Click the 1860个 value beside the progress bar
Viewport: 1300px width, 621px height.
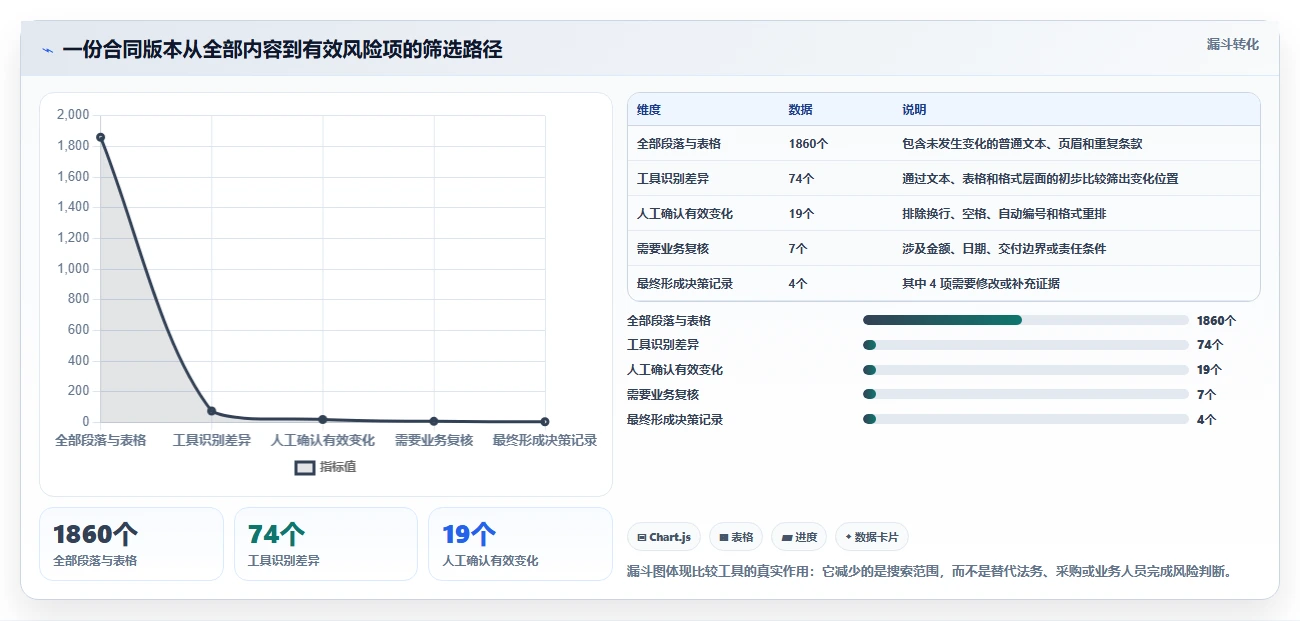tap(1216, 321)
